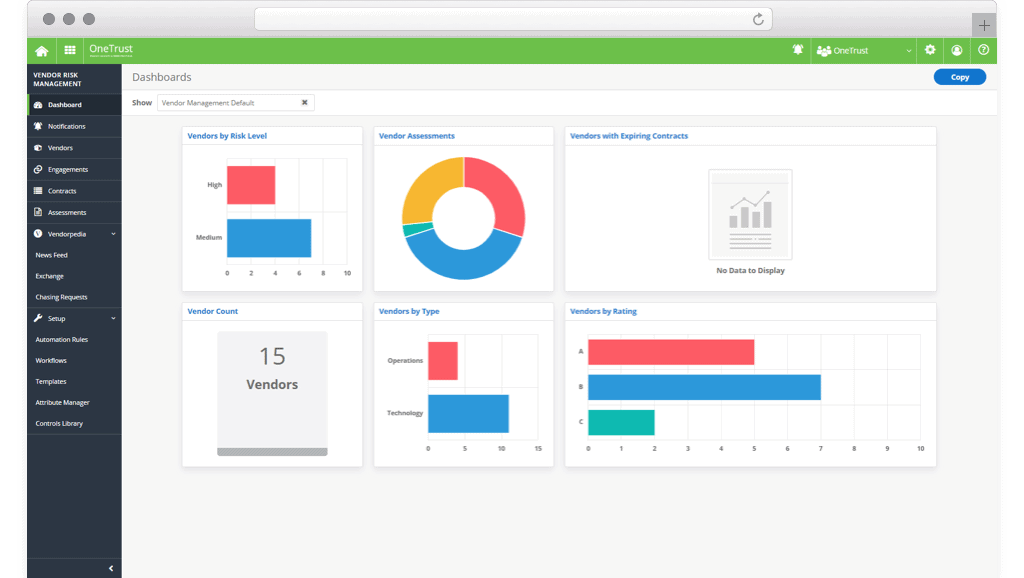The height and width of the screenshot is (578, 1024).
Task: Click the notification bell icon in header
Action: [798, 50]
